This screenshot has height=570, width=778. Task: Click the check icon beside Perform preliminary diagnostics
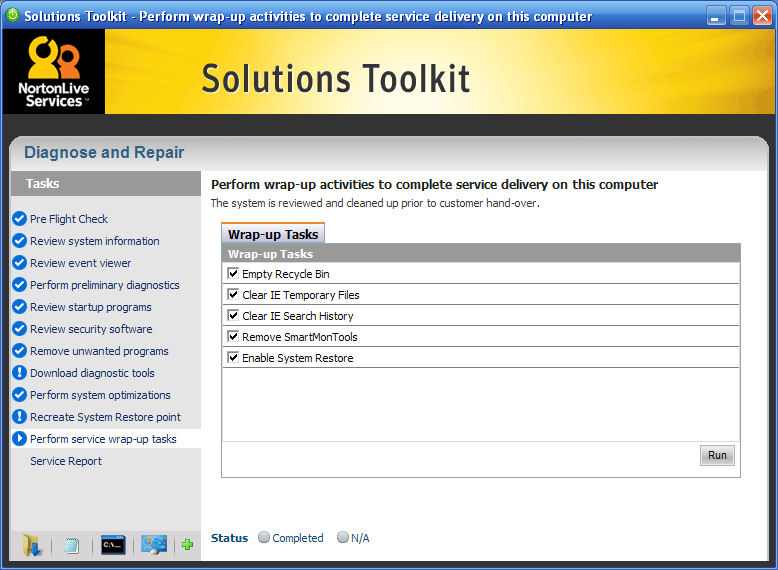pos(19,285)
